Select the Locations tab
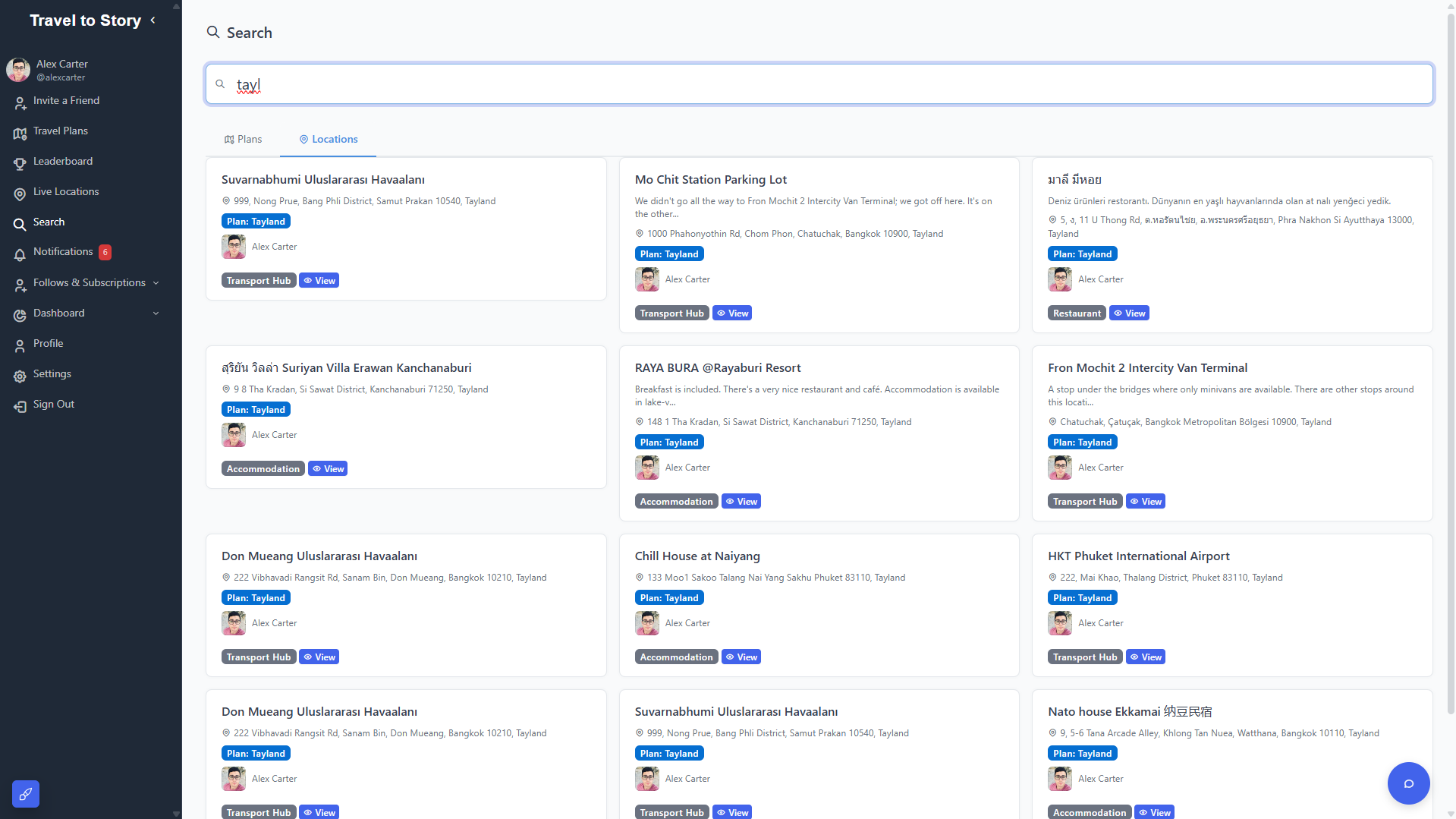 (328, 140)
